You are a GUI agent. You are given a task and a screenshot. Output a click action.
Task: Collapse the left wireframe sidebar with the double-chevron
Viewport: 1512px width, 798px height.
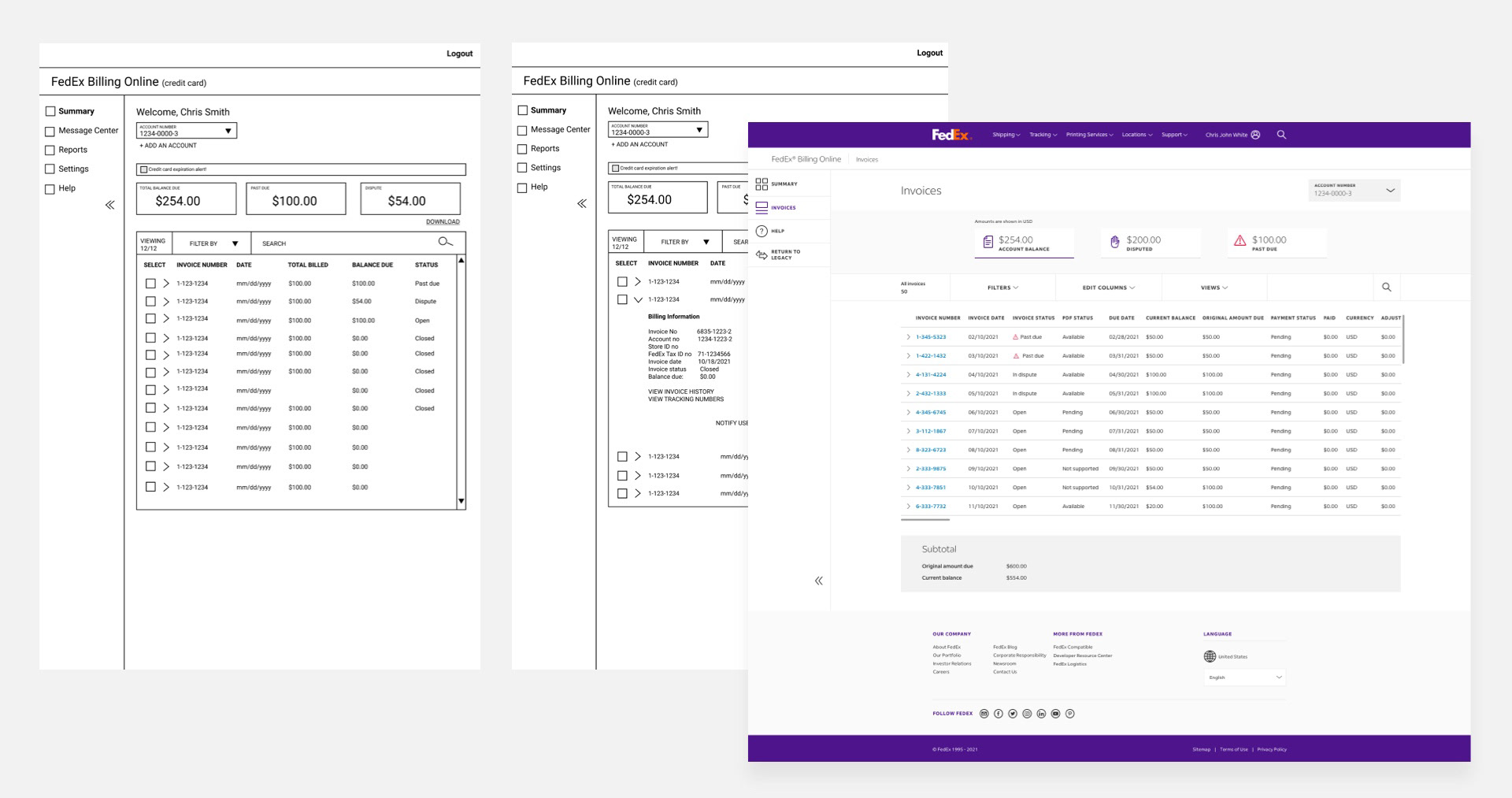(109, 205)
